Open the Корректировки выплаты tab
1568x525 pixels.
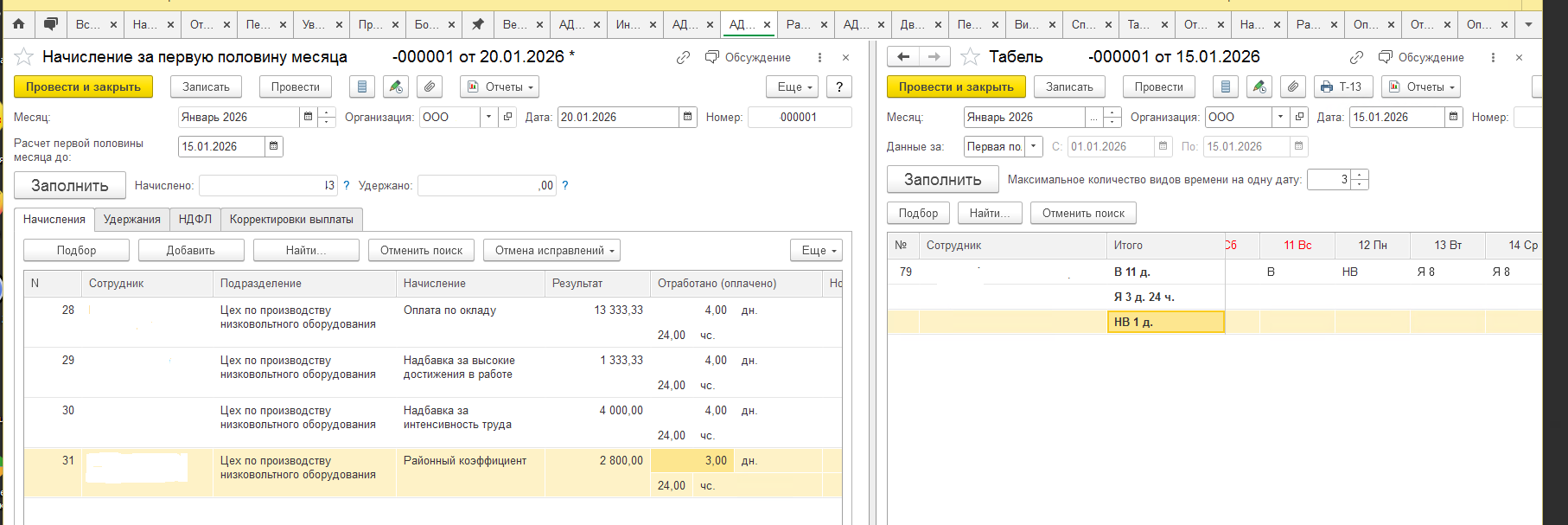(291, 219)
